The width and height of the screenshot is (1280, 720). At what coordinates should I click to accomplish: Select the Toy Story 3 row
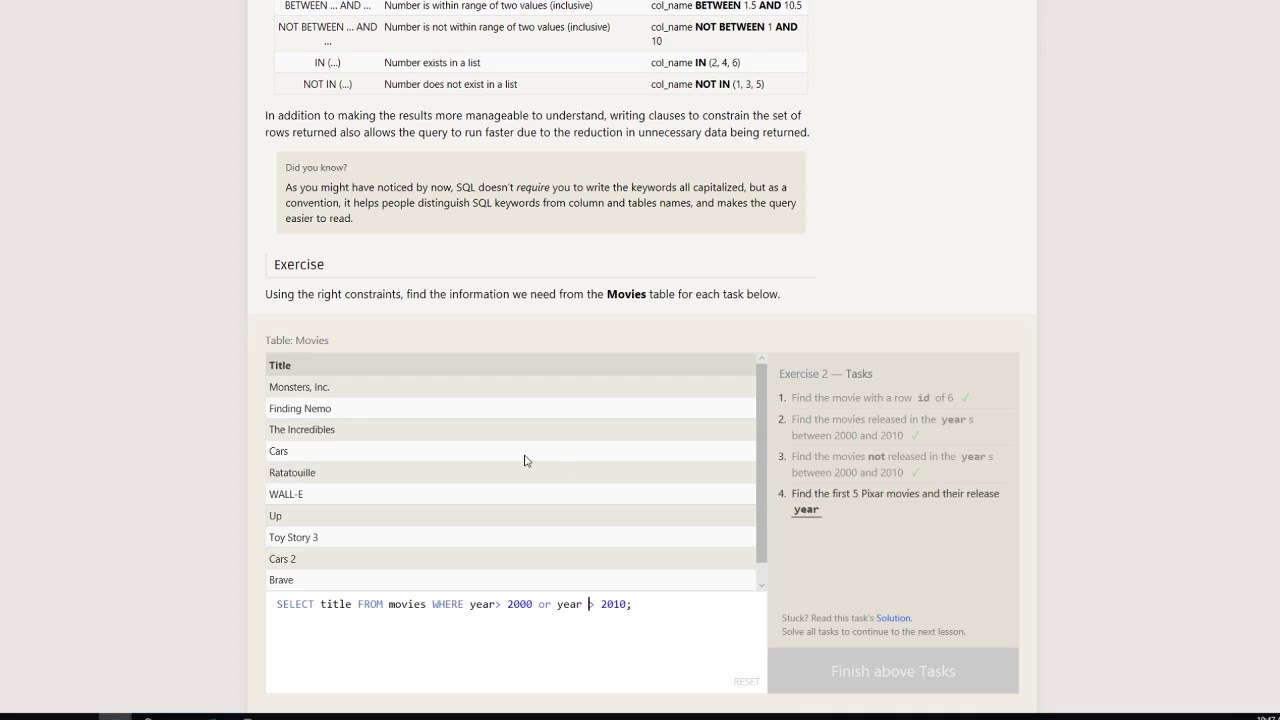point(510,537)
